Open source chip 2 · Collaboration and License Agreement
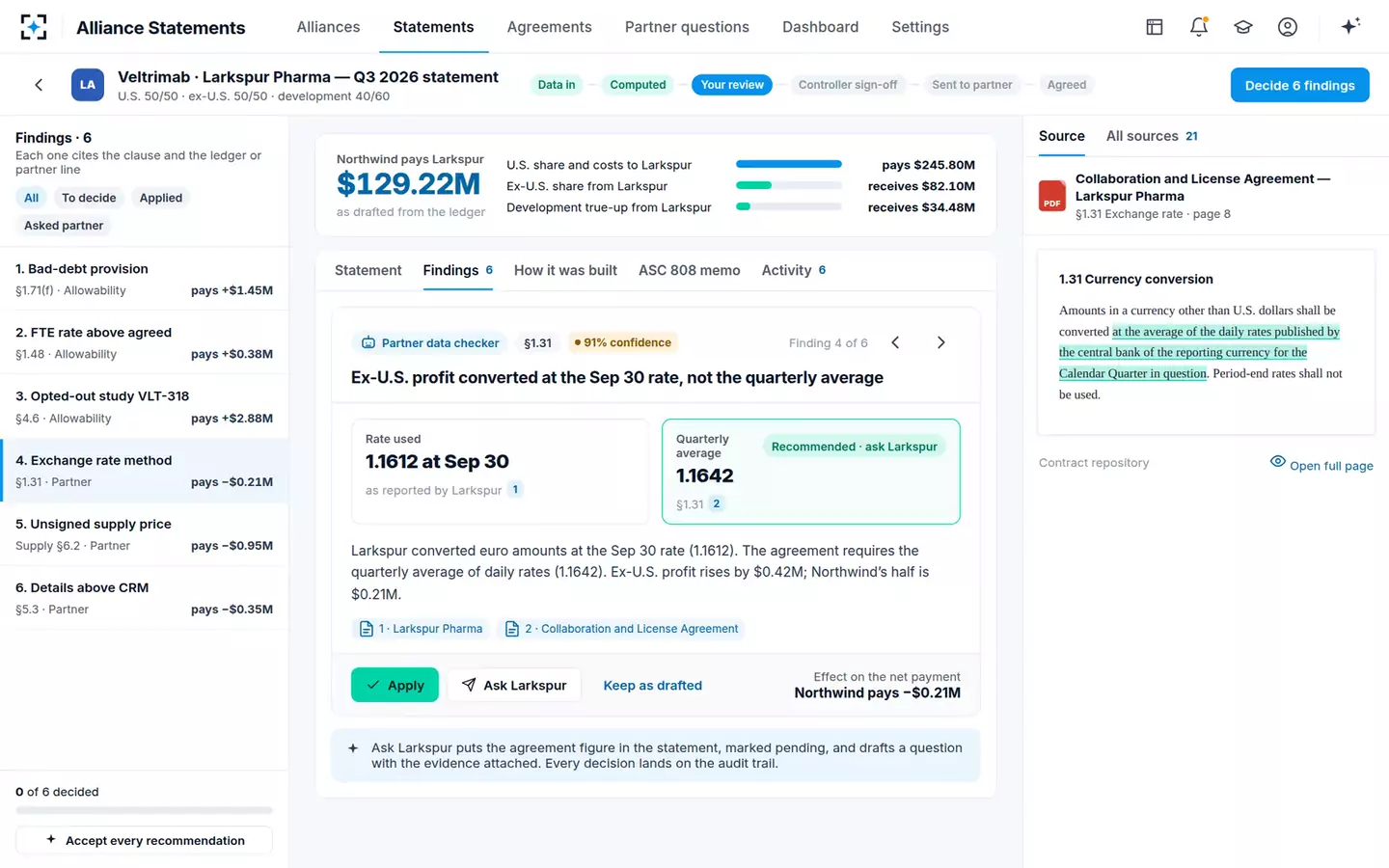Screen dimensions: 1389x868 pyautogui.click(x=622, y=629)
